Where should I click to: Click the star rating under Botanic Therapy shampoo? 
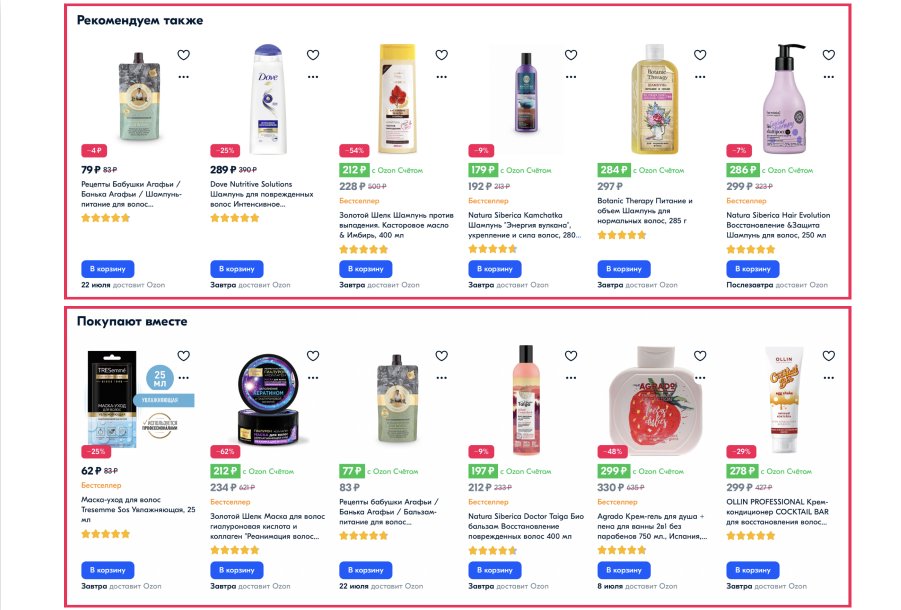coord(622,235)
